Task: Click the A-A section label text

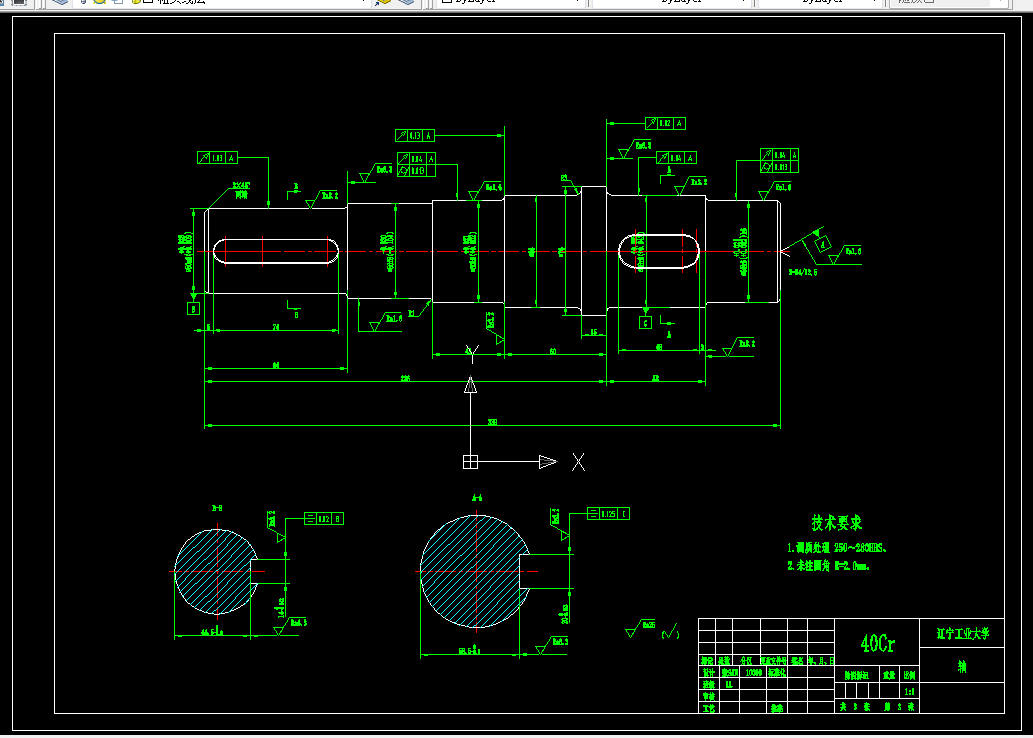Action: tap(476, 498)
